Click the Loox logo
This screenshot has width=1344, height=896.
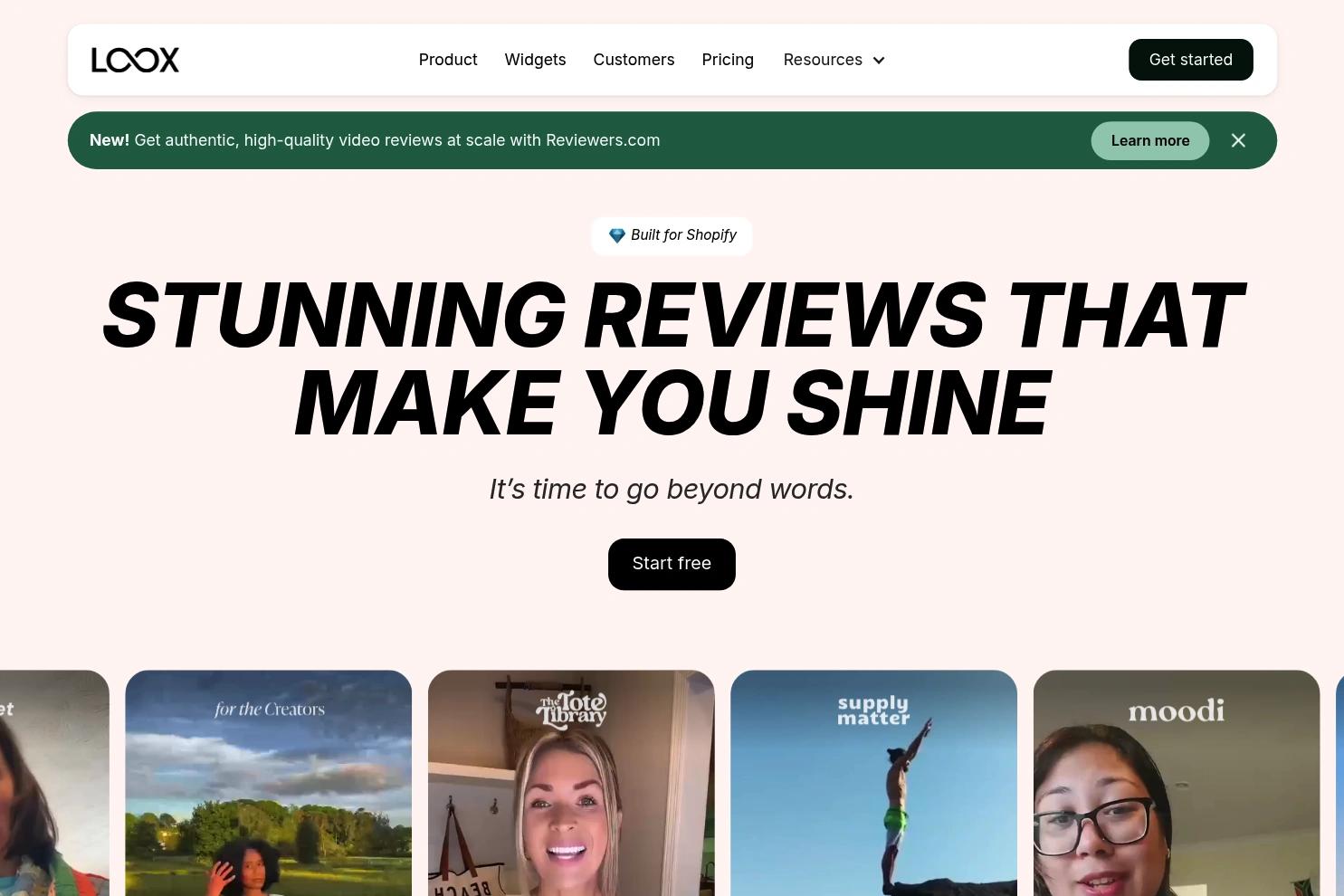(x=135, y=60)
